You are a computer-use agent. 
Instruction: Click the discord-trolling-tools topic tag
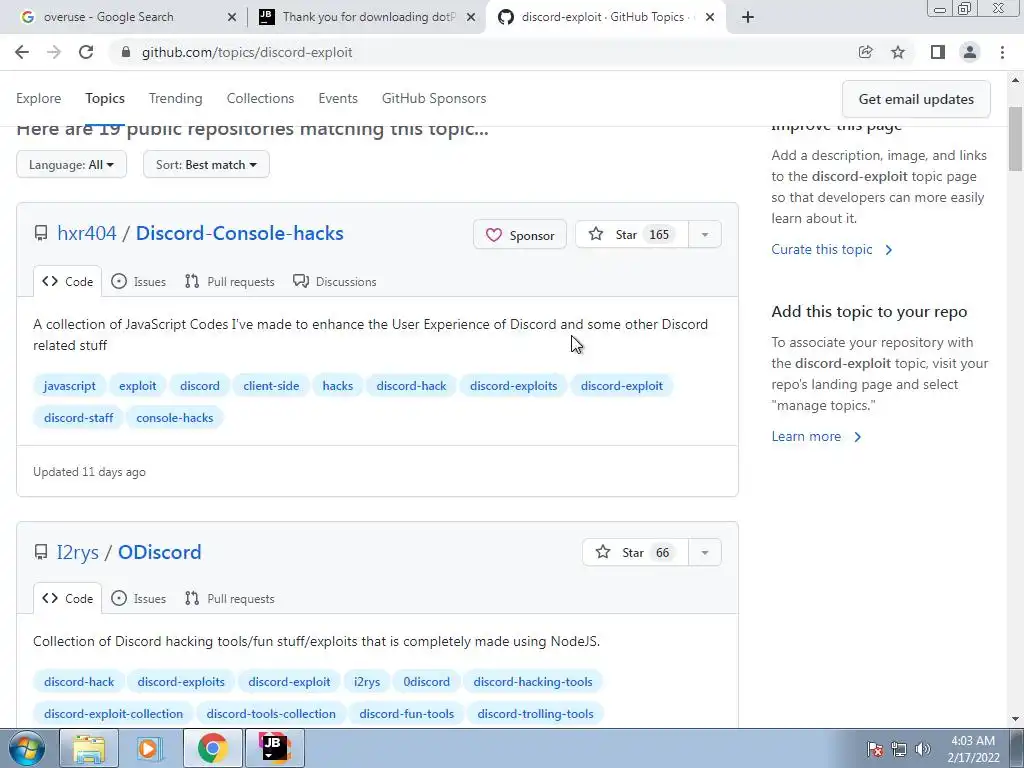[536, 714]
